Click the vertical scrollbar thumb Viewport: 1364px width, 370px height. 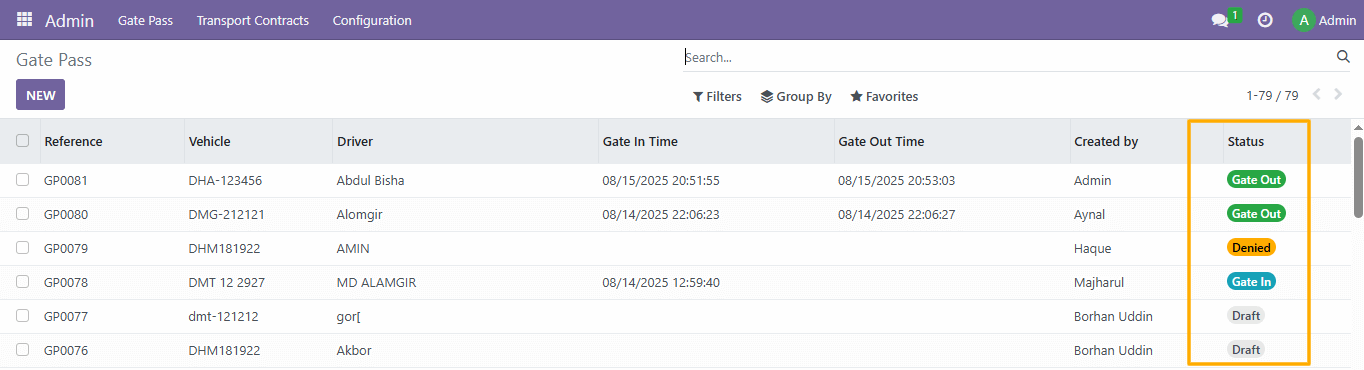1358,176
